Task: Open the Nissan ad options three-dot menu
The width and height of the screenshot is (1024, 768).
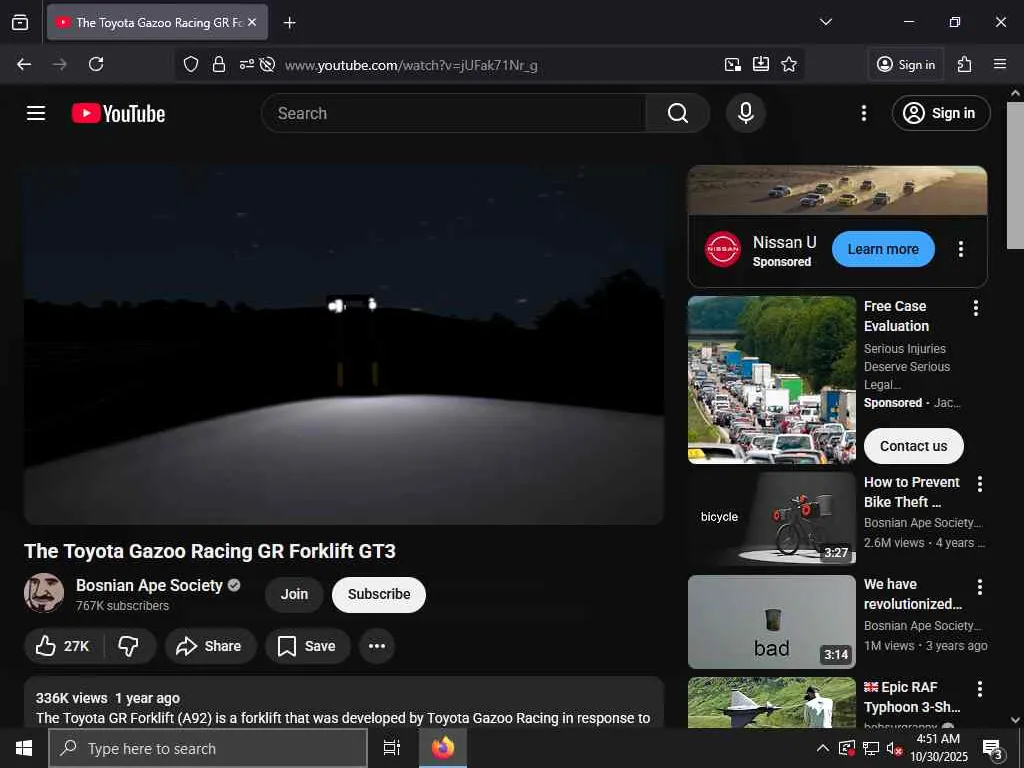Action: tap(961, 249)
